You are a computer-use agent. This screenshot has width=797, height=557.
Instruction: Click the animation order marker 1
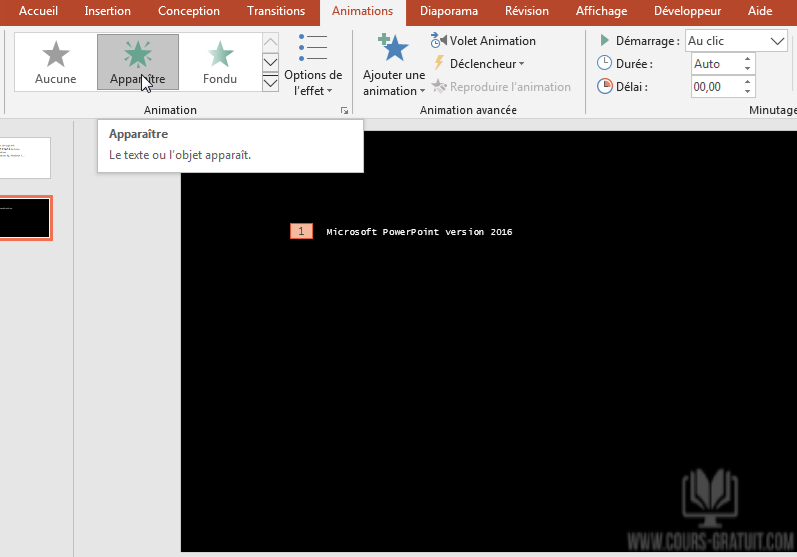(301, 232)
